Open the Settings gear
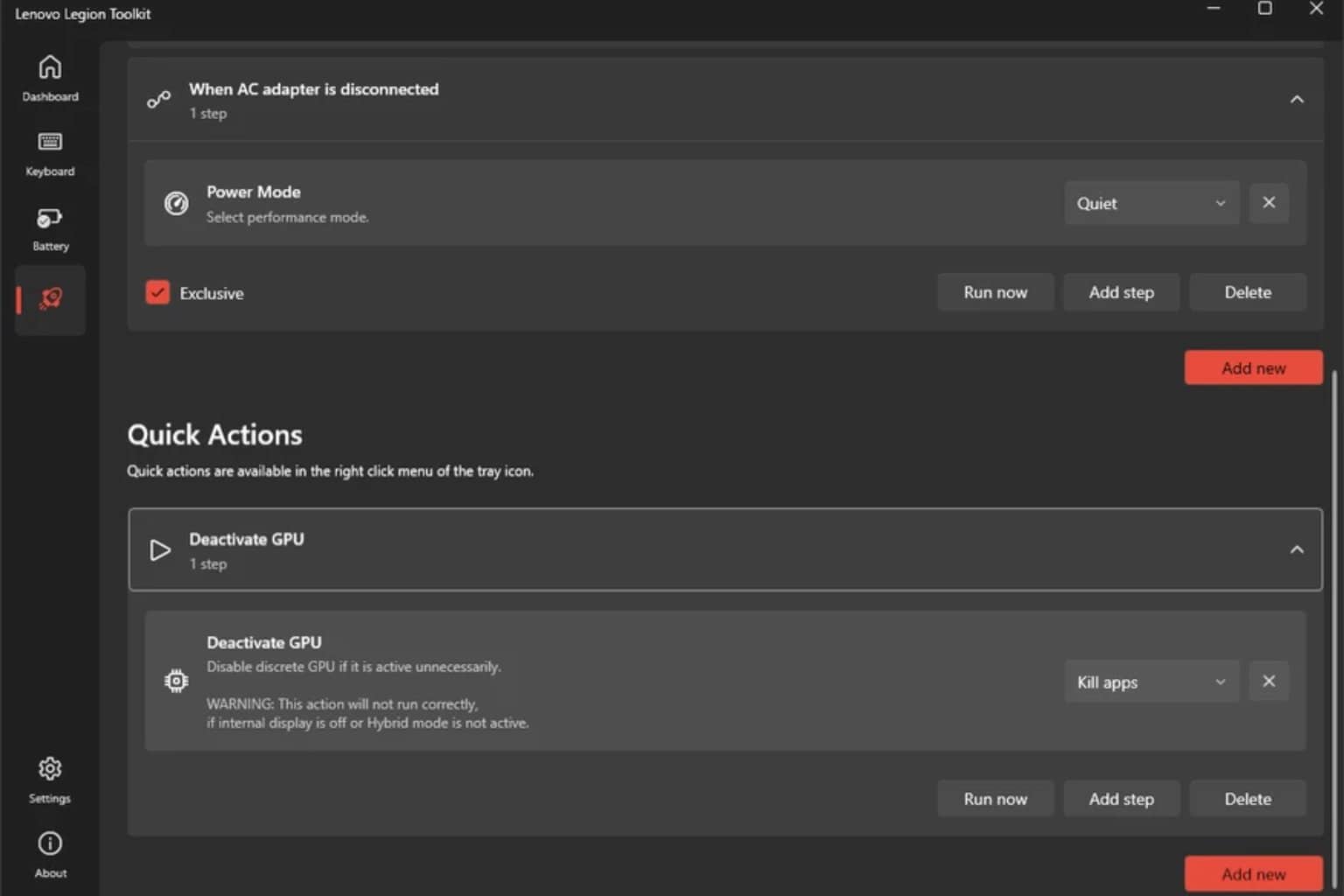Screen dimensions: 1344x896 [x=50, y=780]
